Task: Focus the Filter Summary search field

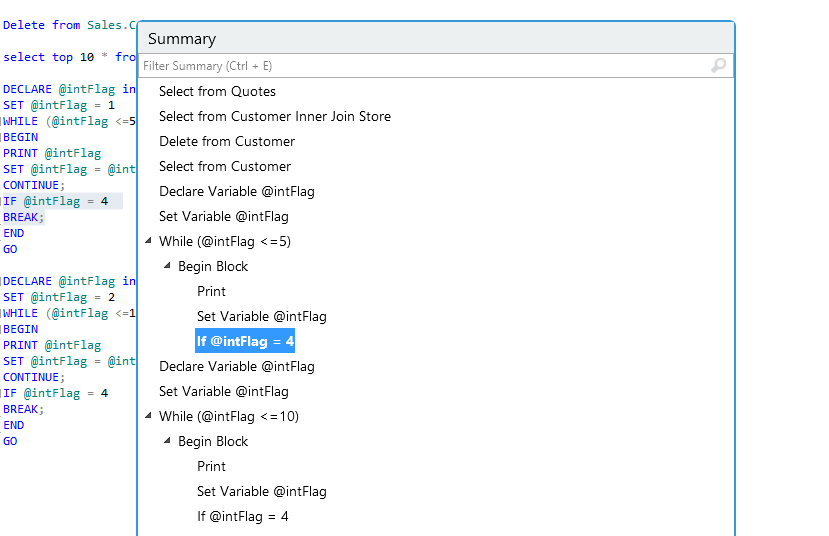Action: point(420,66)
